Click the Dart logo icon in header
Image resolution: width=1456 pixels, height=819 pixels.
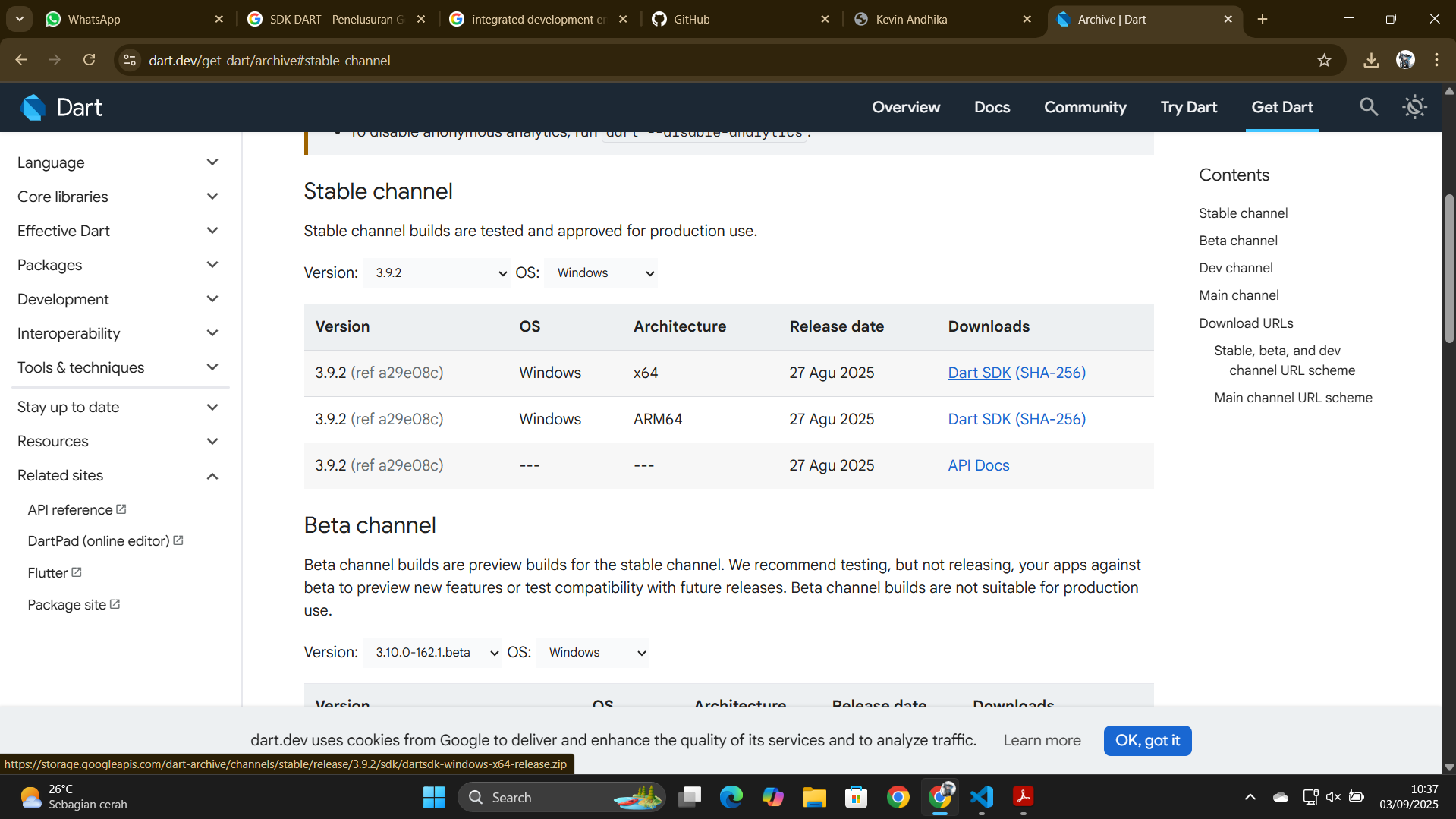[33, 108]
